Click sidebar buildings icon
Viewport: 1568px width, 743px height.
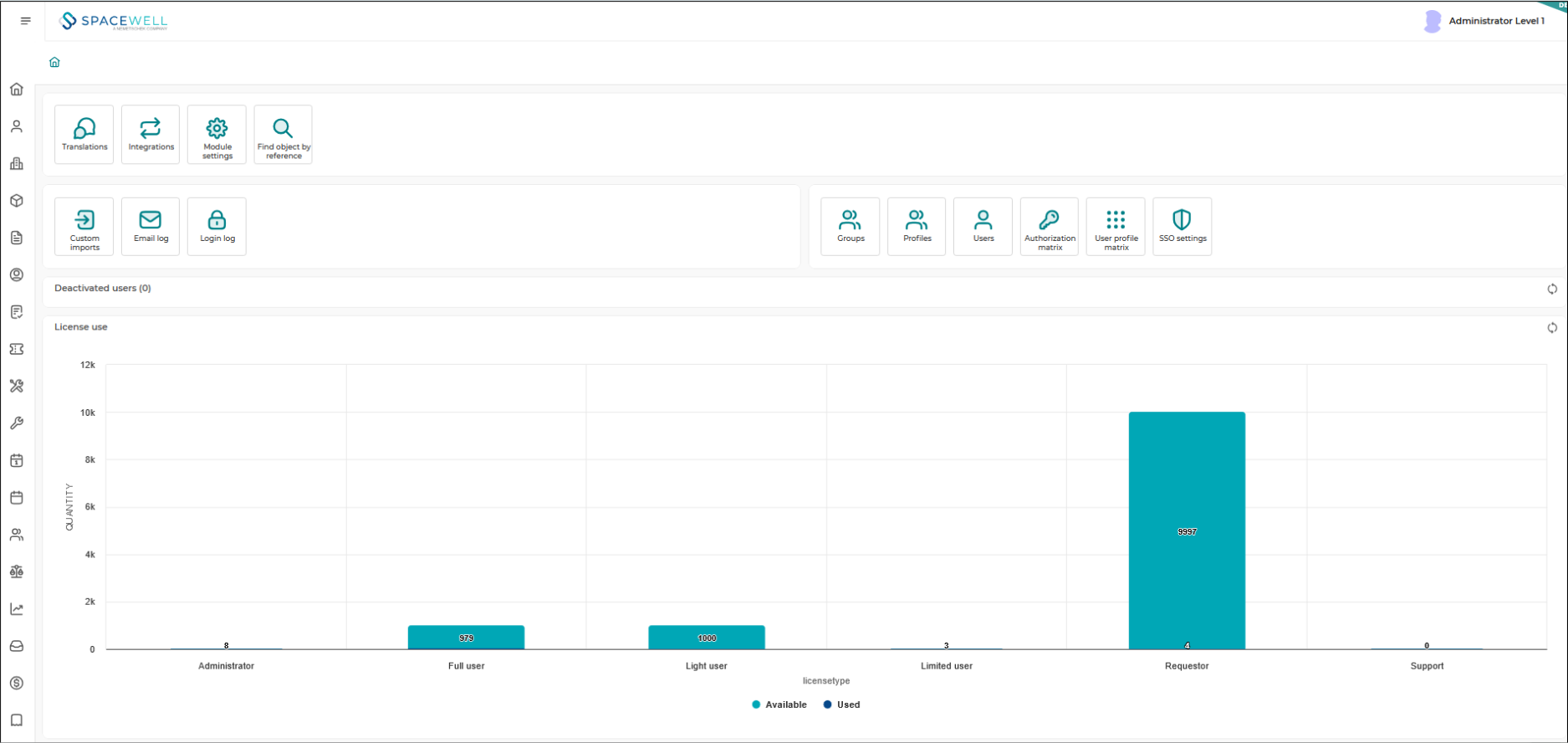(17, 164)
